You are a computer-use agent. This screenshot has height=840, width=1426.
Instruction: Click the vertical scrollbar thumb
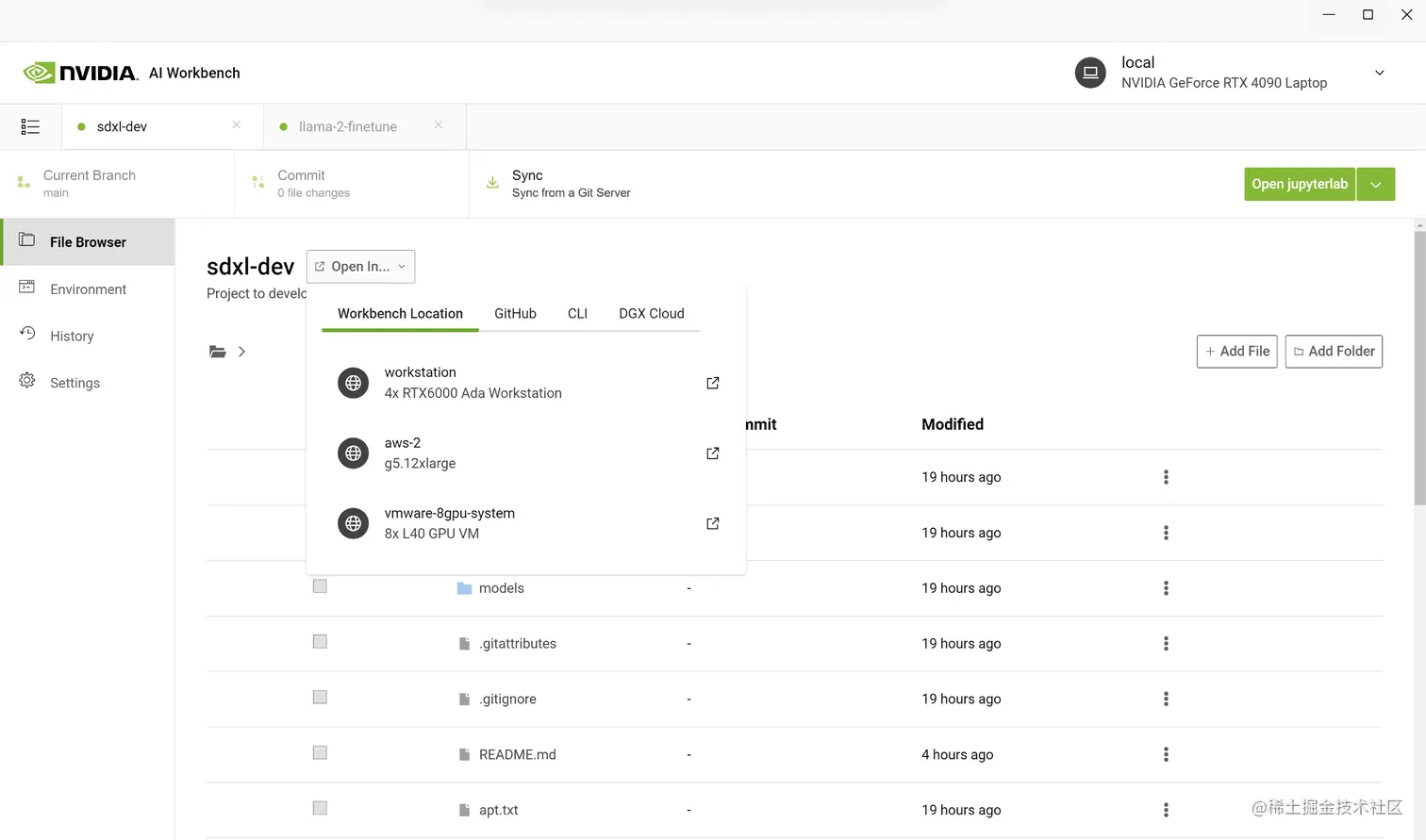(1420, 368)
